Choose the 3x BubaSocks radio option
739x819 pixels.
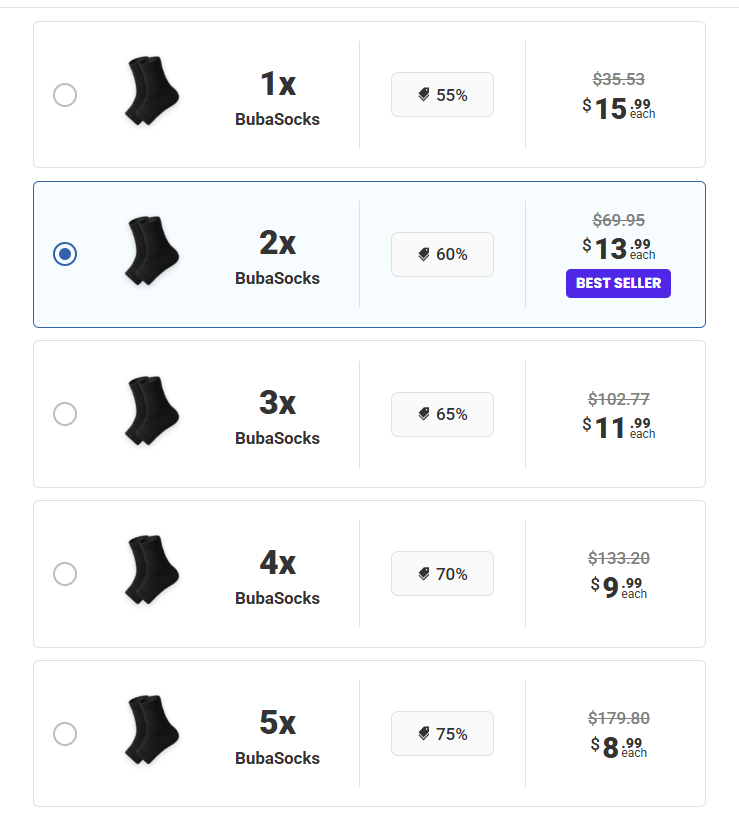[65, 413]
